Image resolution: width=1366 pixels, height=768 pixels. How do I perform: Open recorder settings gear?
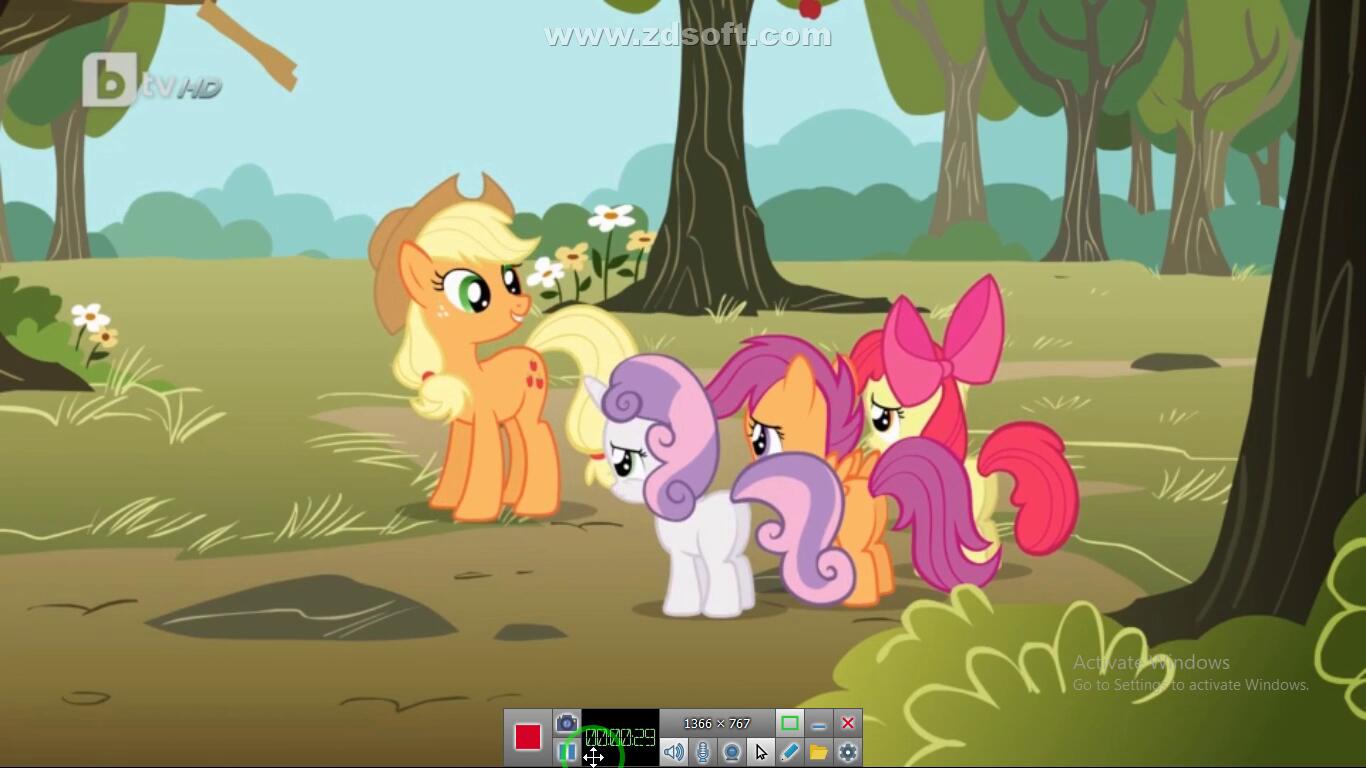click(x=848, y=752)
